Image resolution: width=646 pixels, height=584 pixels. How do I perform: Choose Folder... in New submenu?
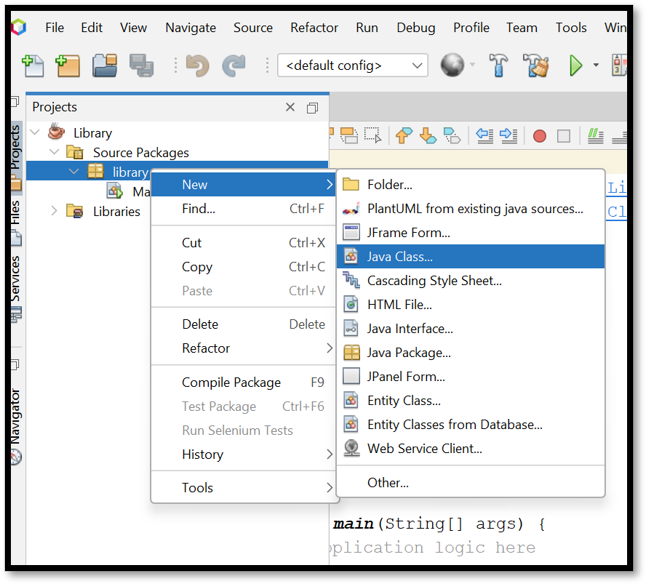[x=471, y=185]
